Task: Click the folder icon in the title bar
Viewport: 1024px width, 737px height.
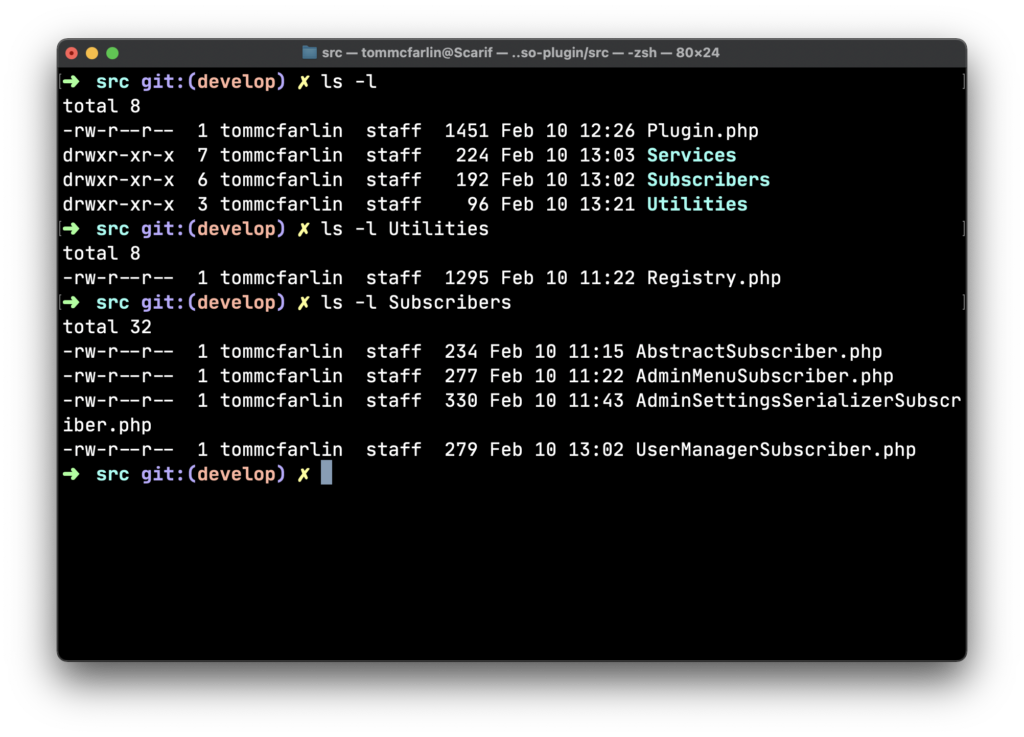Action: point(310,52)
